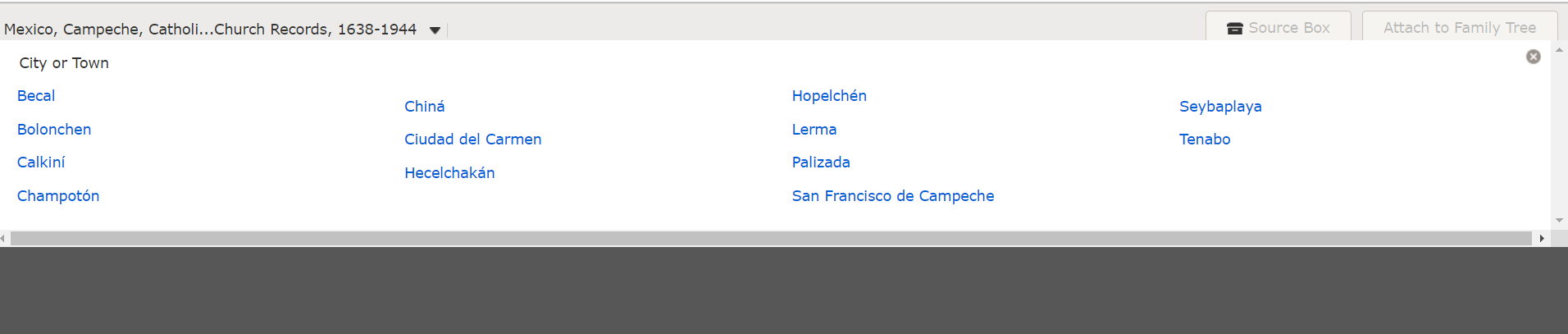Open the Chiná town link
Screen dimensions: 1568x334
(x=424, y=107)
